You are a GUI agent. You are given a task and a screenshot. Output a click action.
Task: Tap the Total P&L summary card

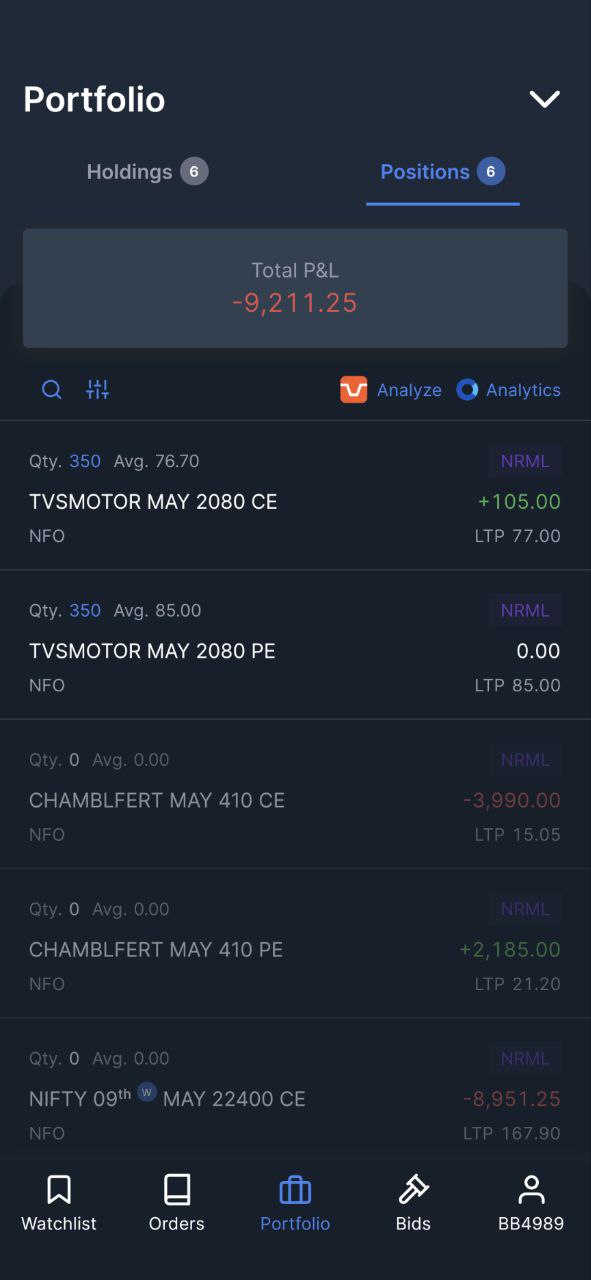pyautogui.click(x=295, y=288)
